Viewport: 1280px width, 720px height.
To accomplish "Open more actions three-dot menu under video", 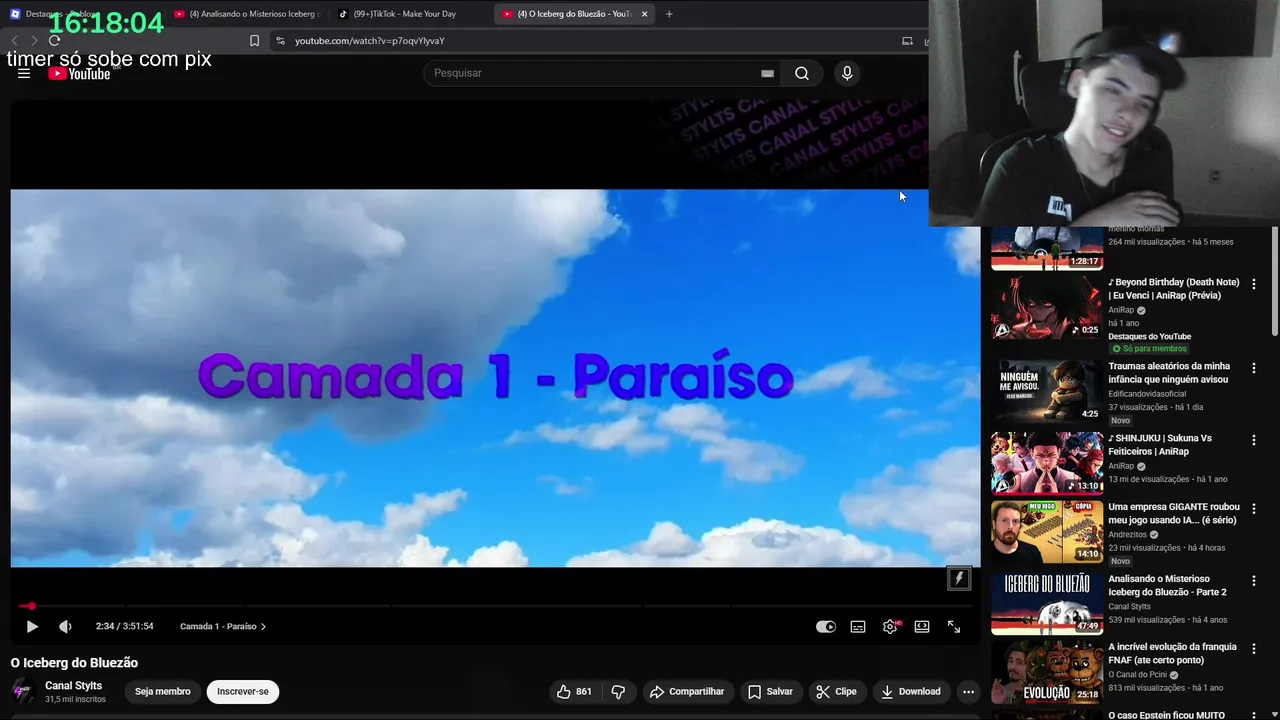I will pos(968,691).
